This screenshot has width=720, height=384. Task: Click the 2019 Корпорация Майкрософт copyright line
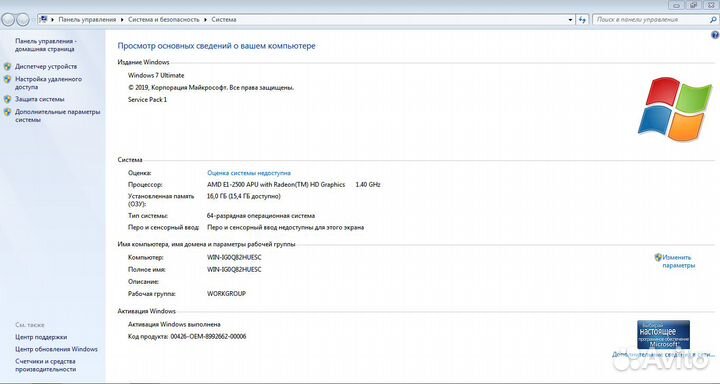[x=211, y=87]
